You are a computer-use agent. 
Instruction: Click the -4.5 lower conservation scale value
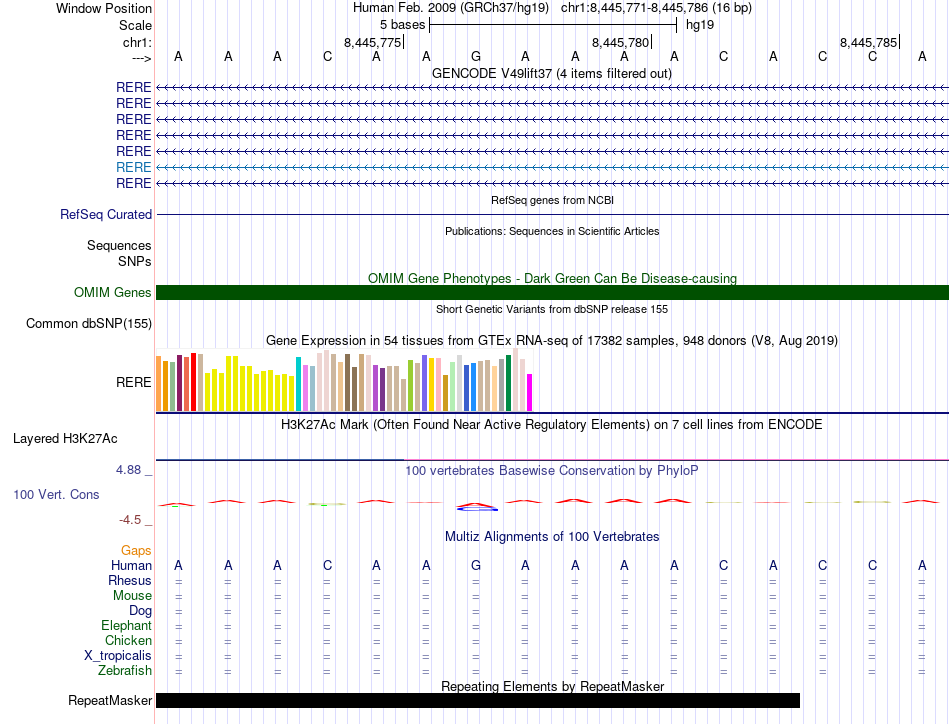(x=130, y=520)
